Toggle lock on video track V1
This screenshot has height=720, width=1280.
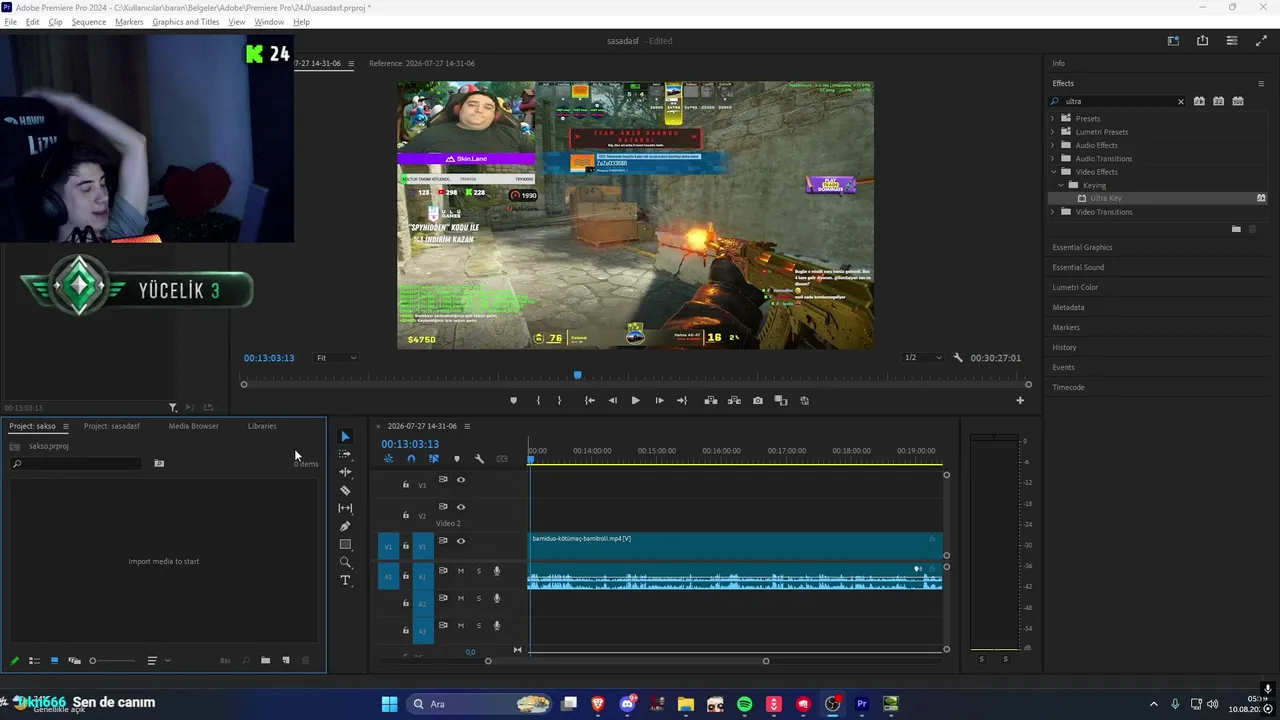(405, 546)
